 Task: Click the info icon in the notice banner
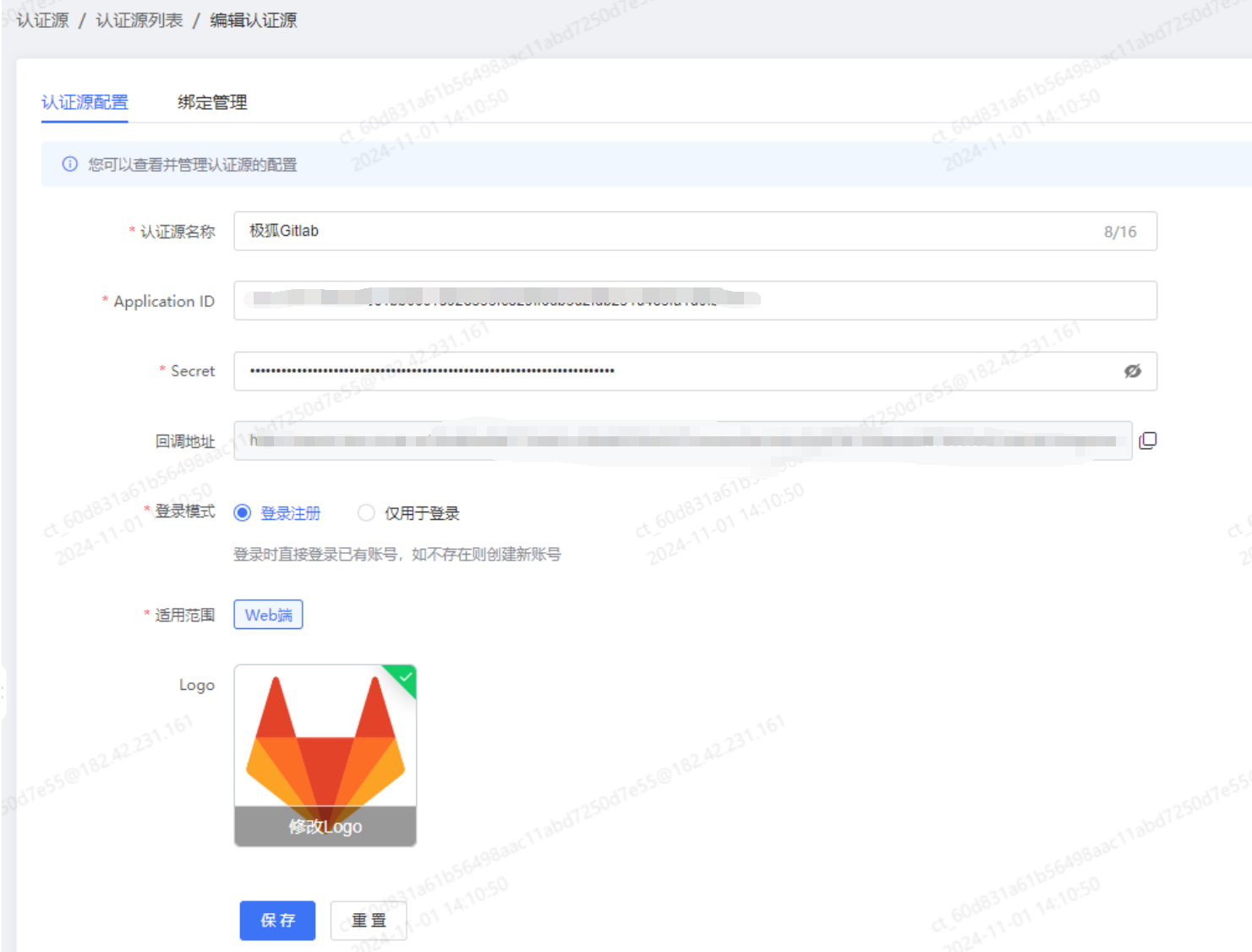(70, 164)
